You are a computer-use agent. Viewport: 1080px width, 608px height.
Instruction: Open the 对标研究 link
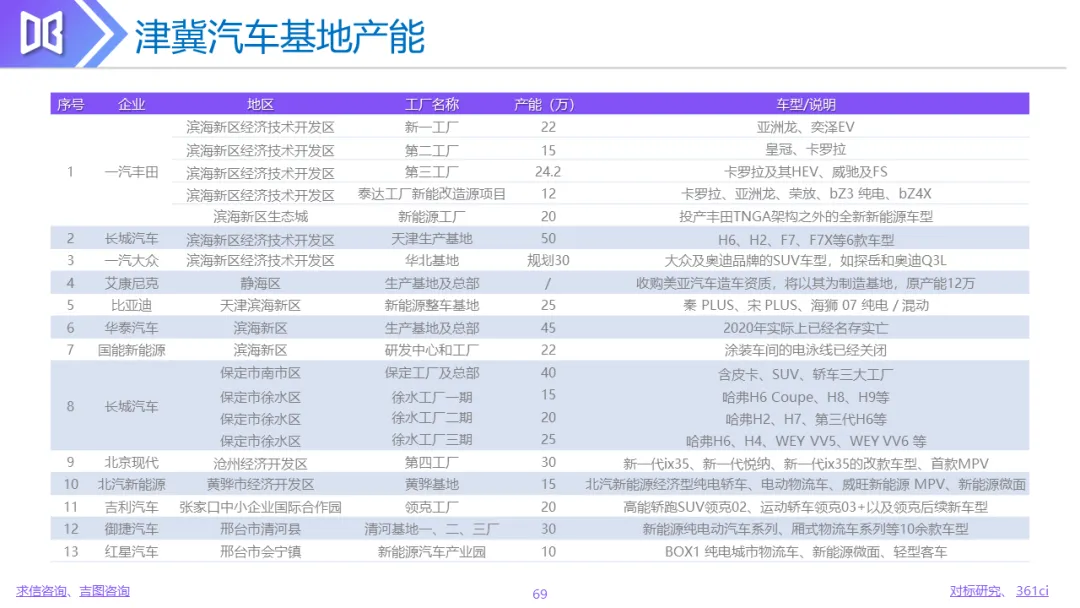click(975, 591)
